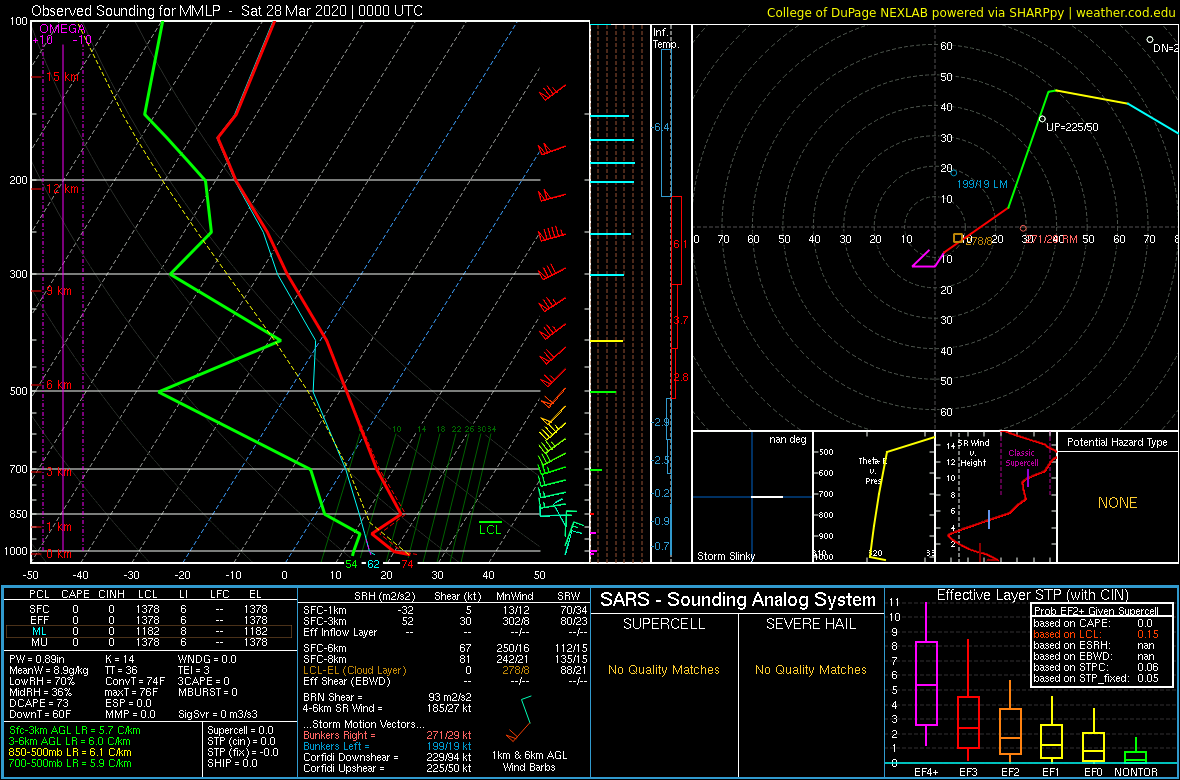Select the EFF parcel row

click(149, 619)
